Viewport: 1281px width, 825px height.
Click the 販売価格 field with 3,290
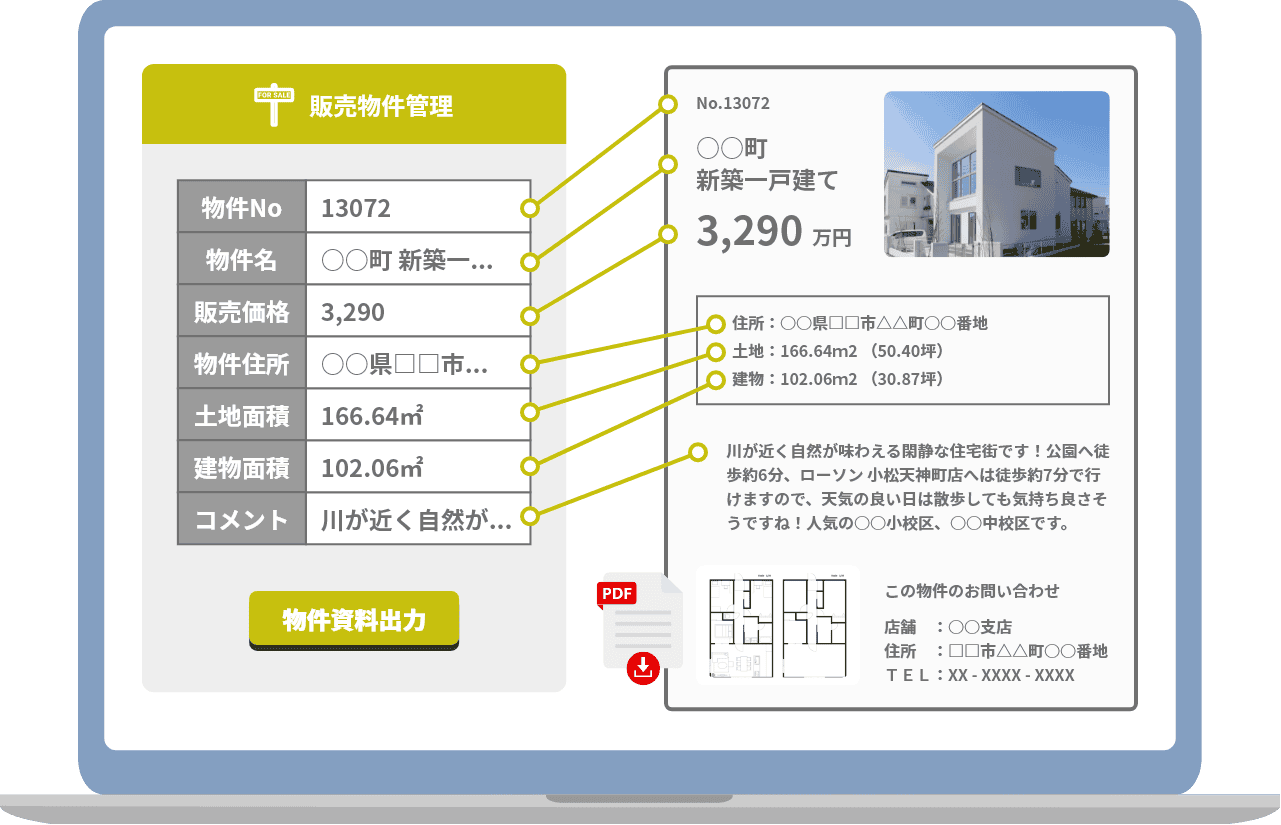[415, 312]
